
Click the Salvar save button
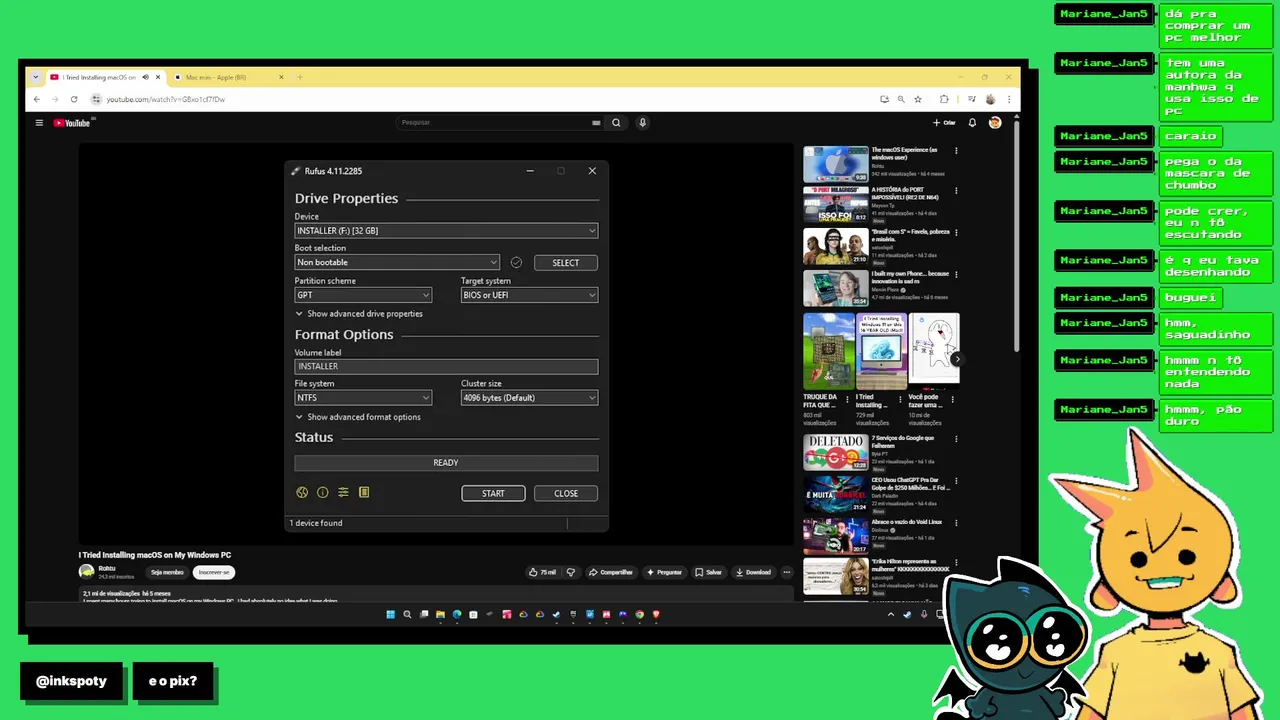pos(709,572)
